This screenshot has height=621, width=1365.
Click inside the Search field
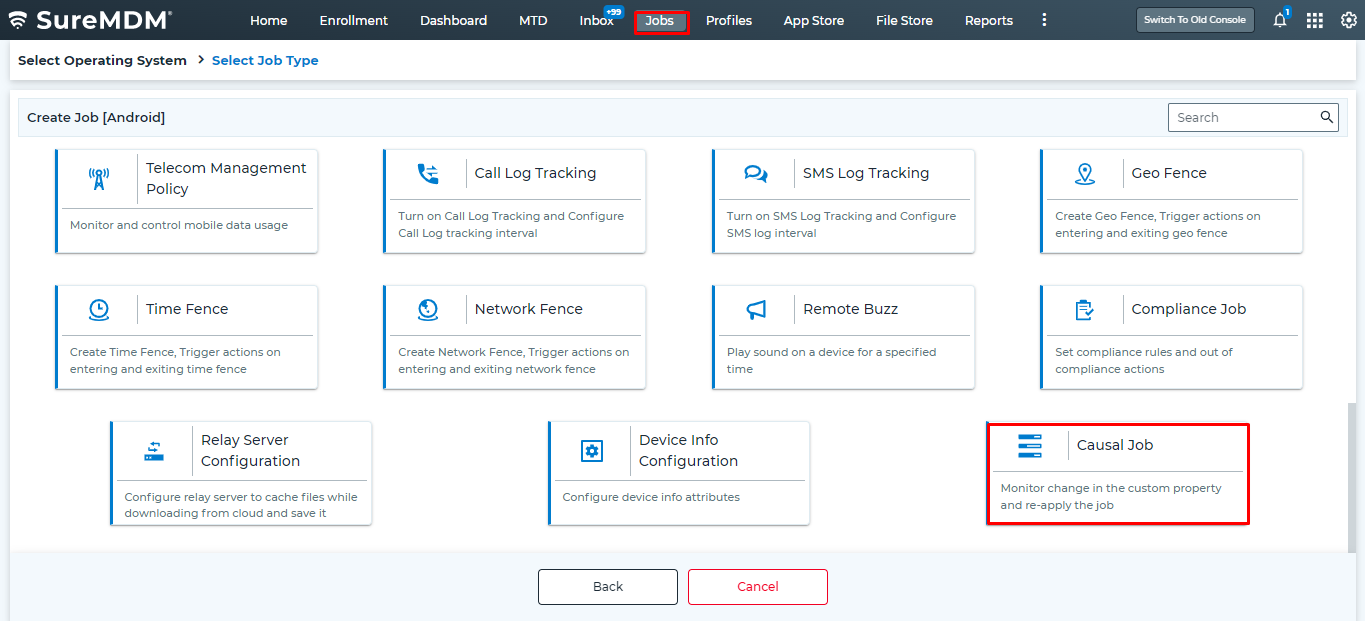[x=1240, y=117]
